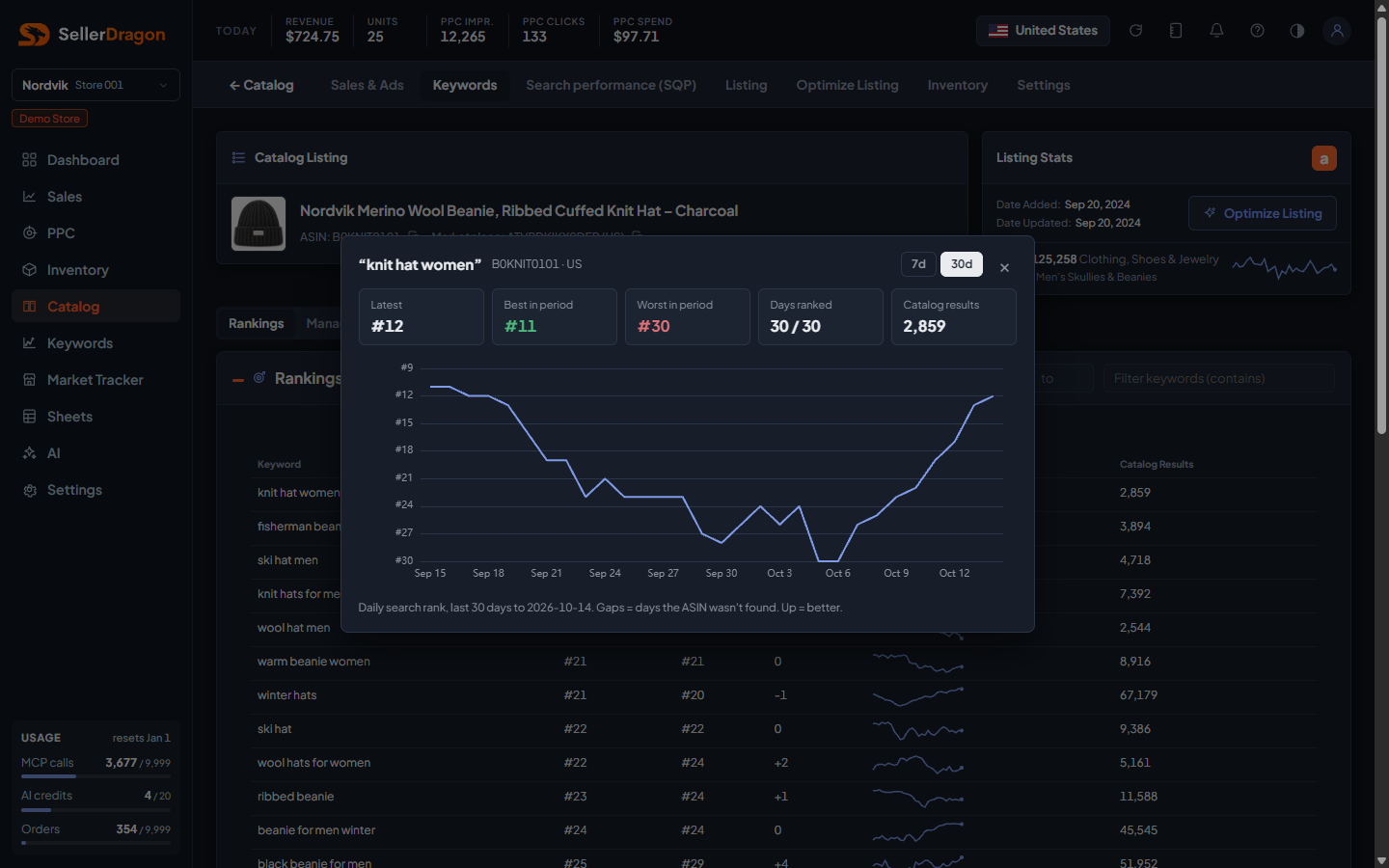Click the Optimize Listing button
The height and width of the screenshot is (868, 1389).
point(1263,213)
